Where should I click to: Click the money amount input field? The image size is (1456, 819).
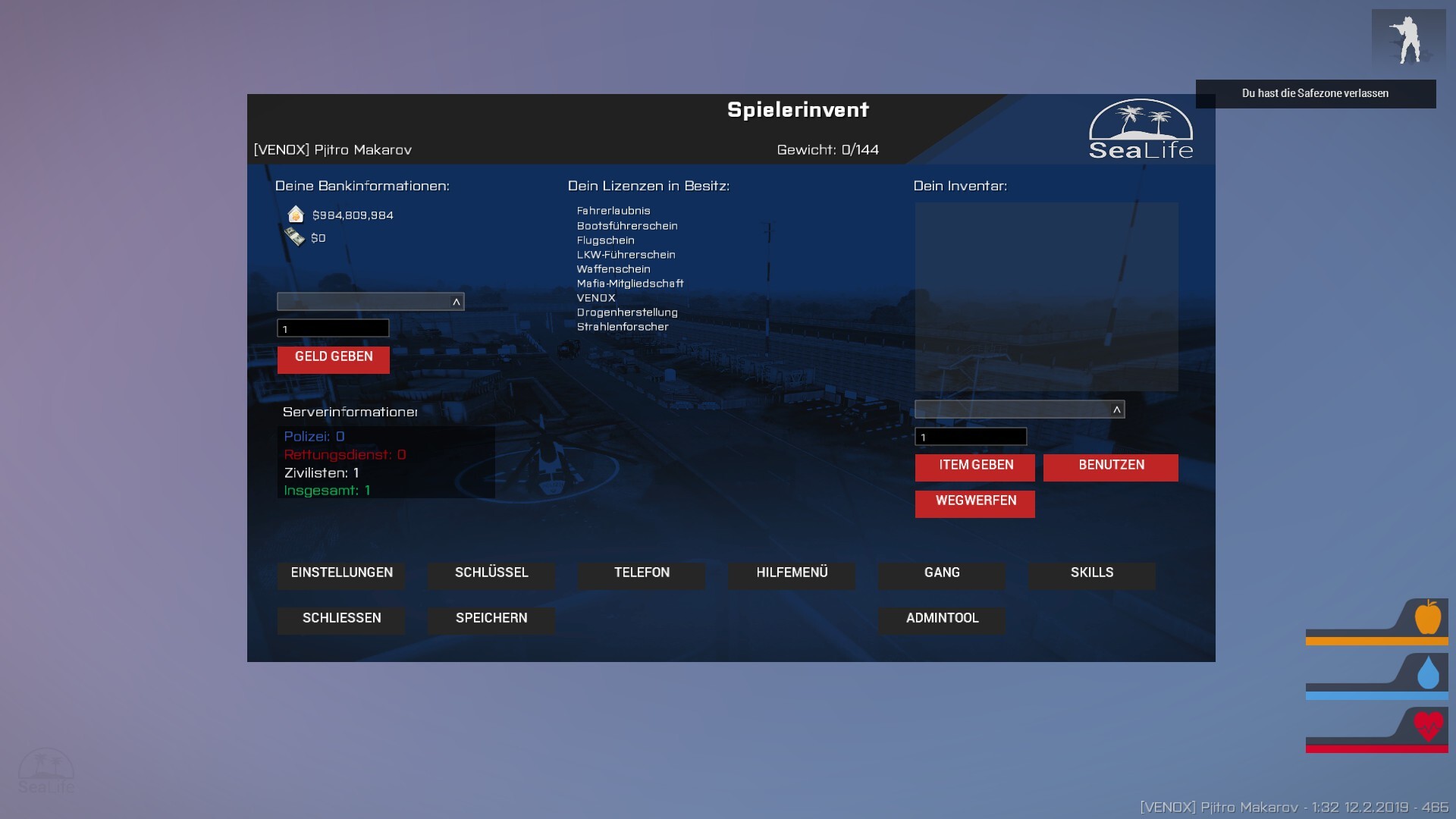[333, 328]
